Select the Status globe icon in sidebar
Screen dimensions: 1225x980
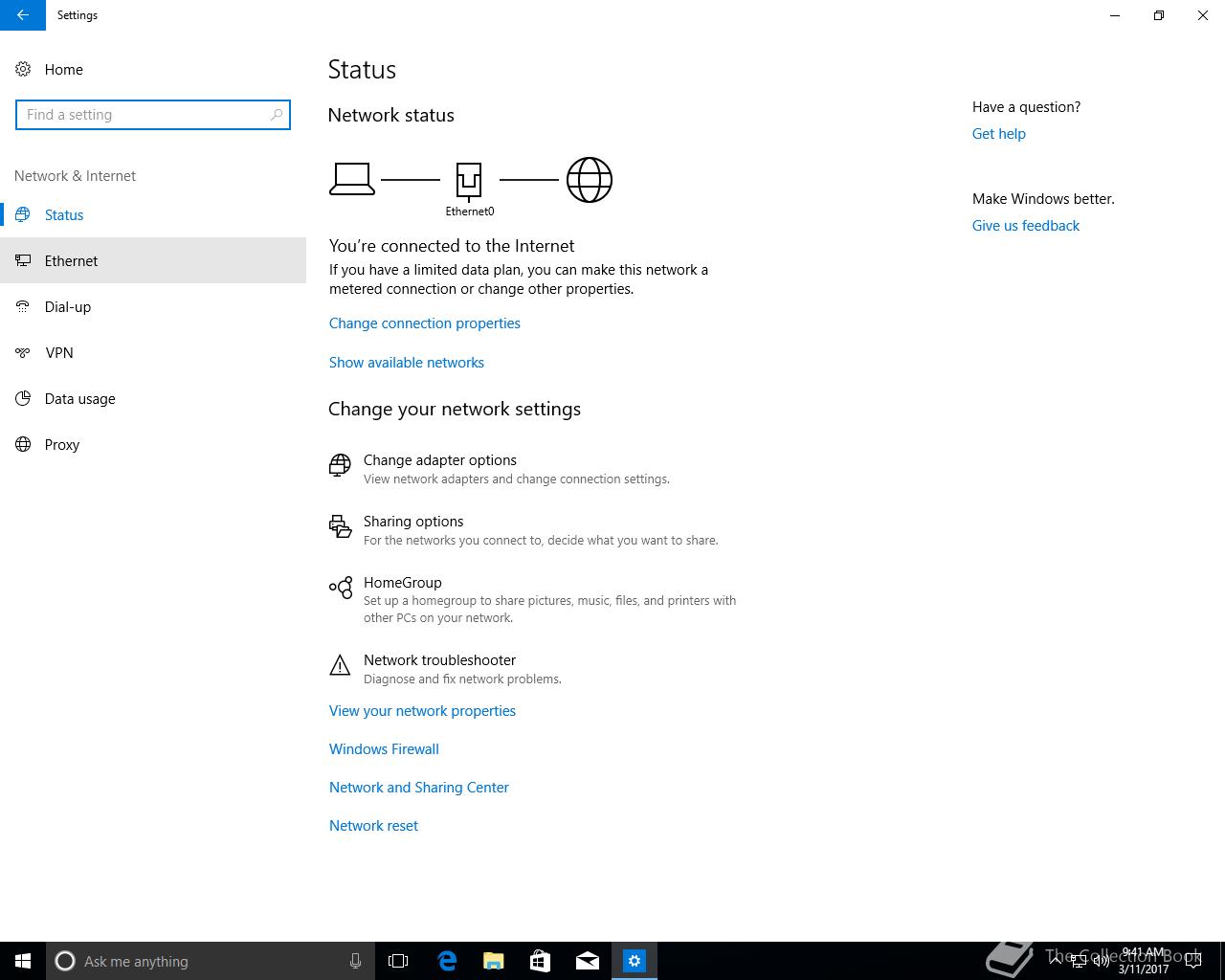[x=23, y=214]
